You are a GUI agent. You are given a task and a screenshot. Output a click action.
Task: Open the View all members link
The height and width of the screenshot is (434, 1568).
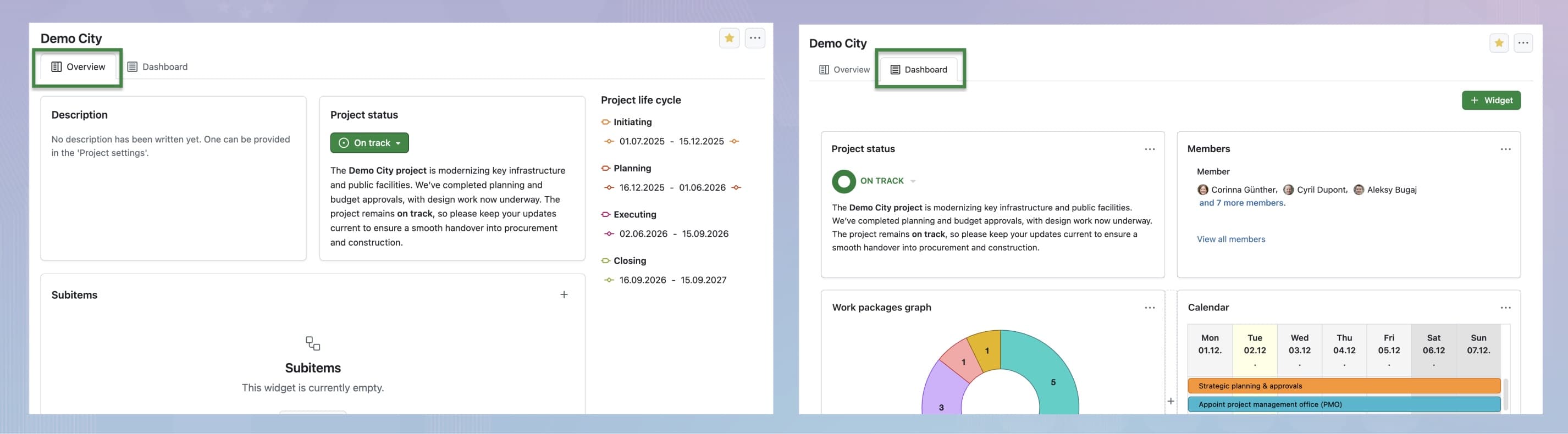point(1230,240)
